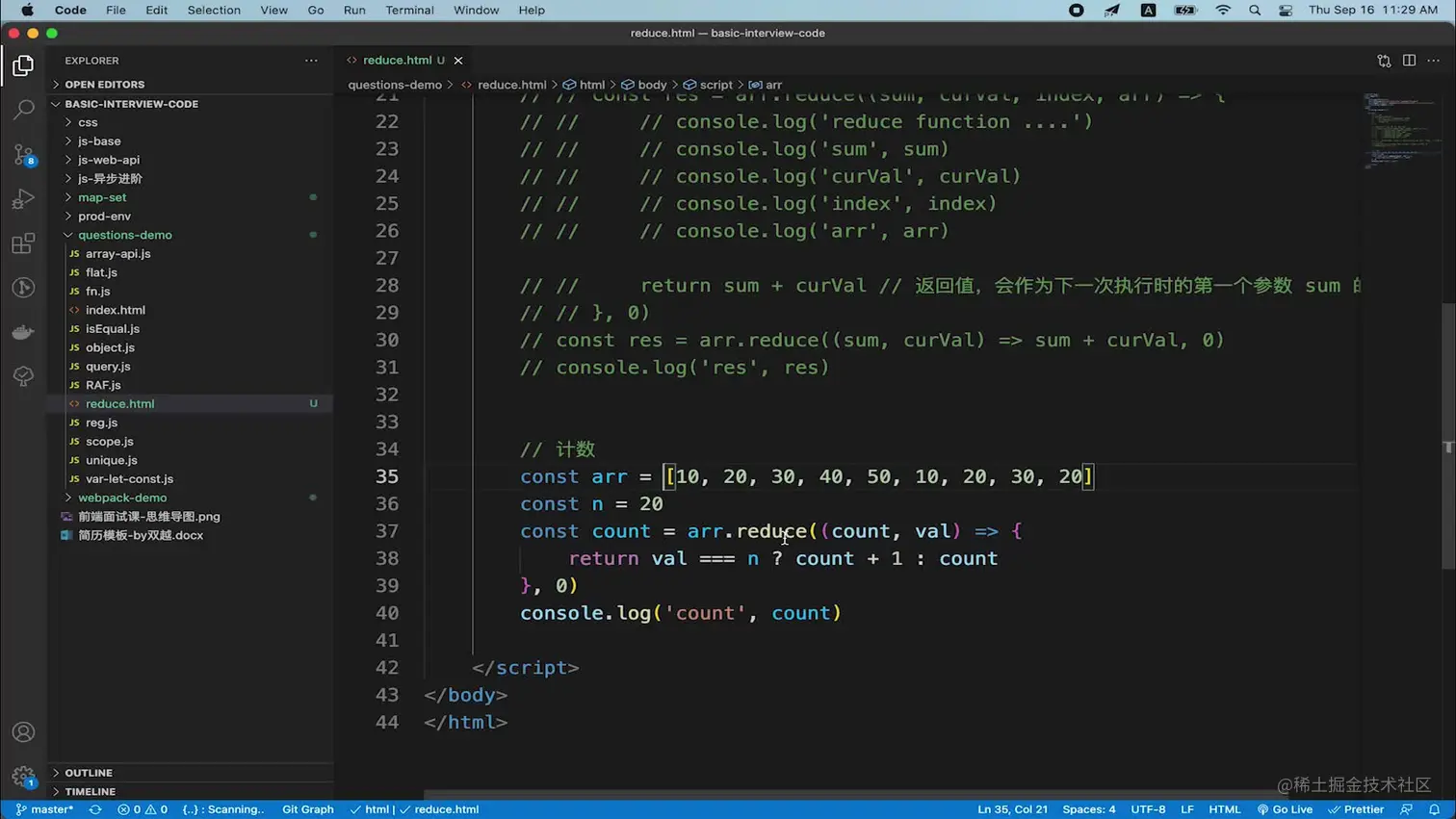Close the reduce.html editor tab
Viewport: 1456px width, 819px height.
tap(458, 60)
